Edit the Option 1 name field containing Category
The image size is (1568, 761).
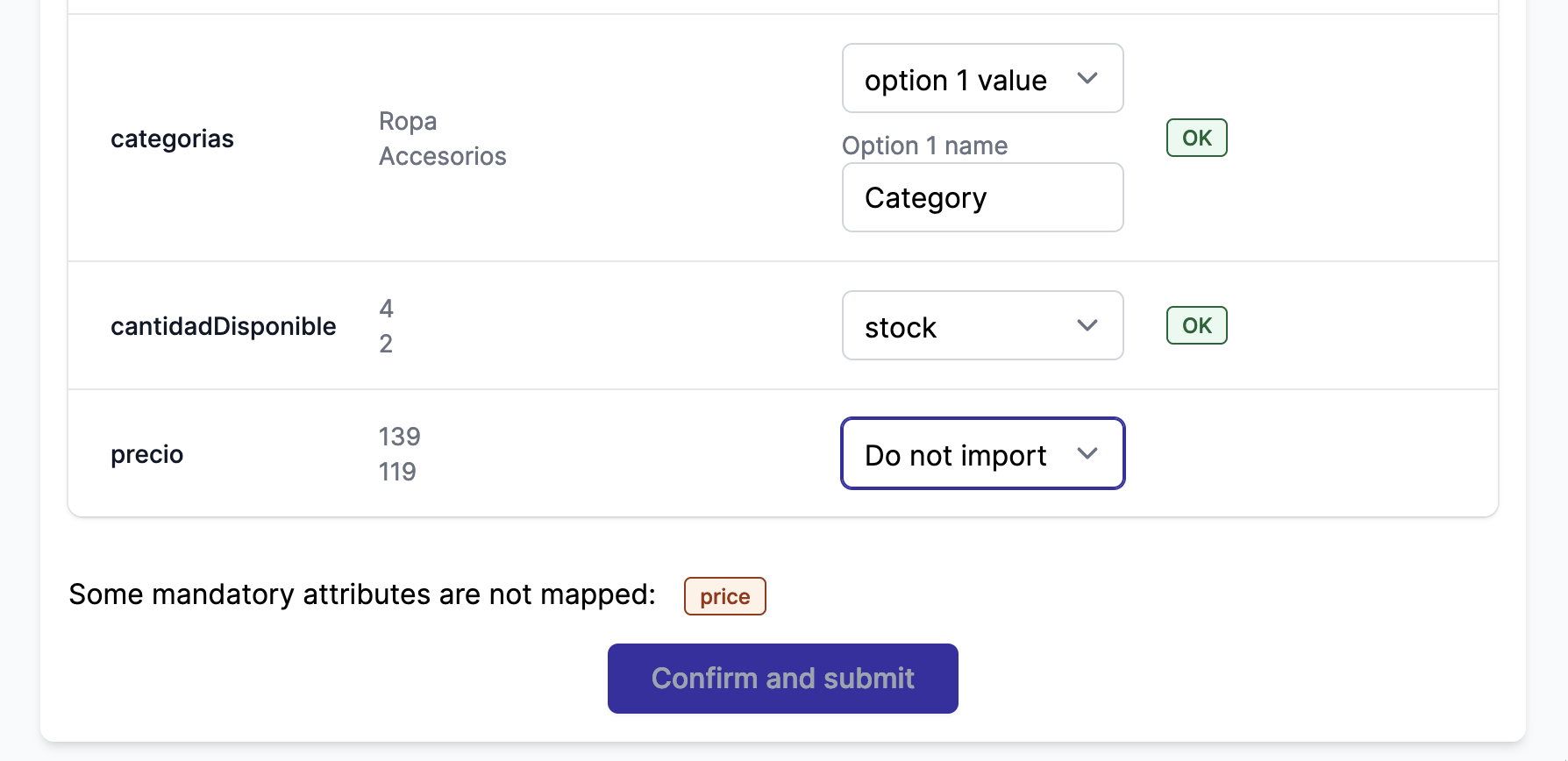[x=982, y=197]
